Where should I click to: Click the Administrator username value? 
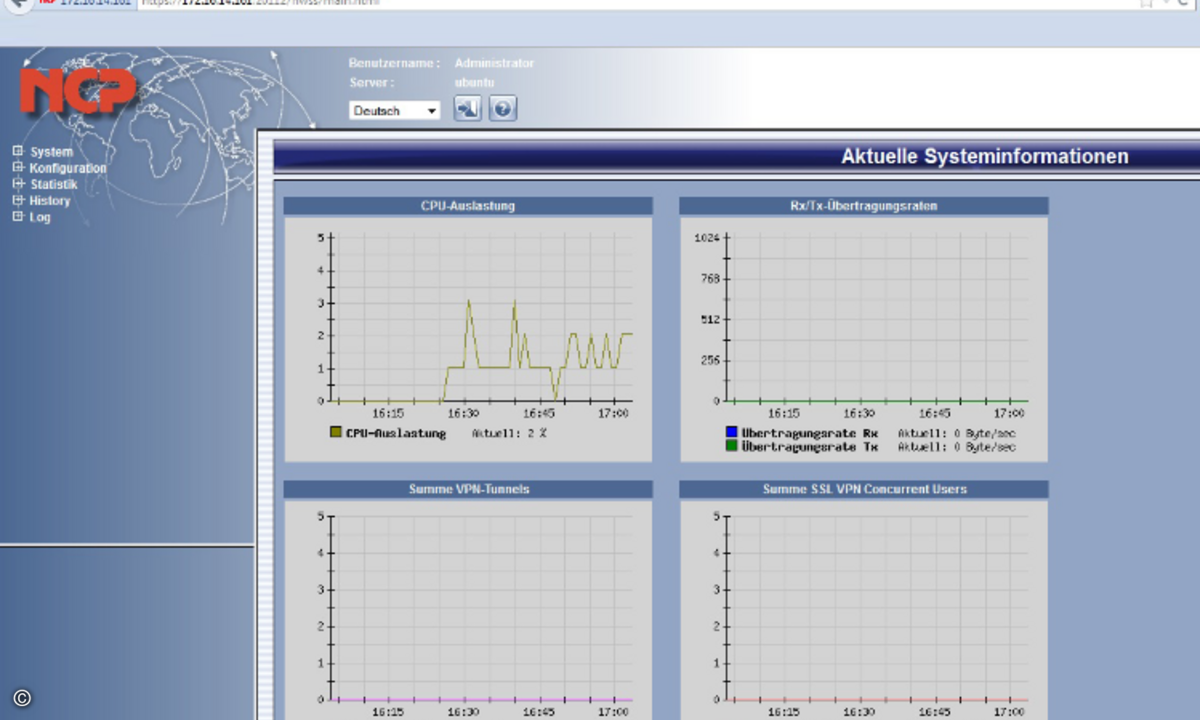(x=494, y=63)
